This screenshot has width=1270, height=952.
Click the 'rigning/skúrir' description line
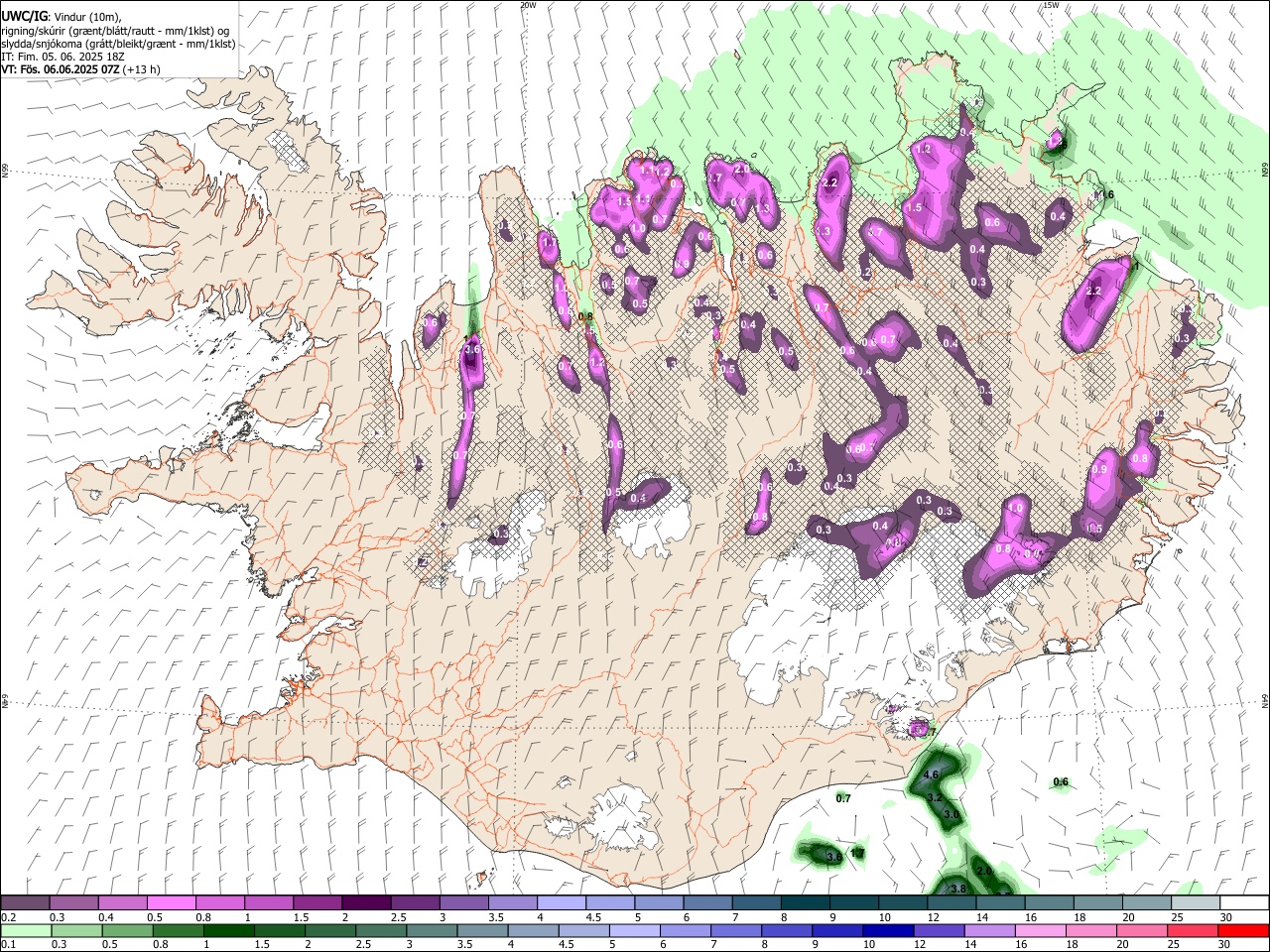click(115, 30)
